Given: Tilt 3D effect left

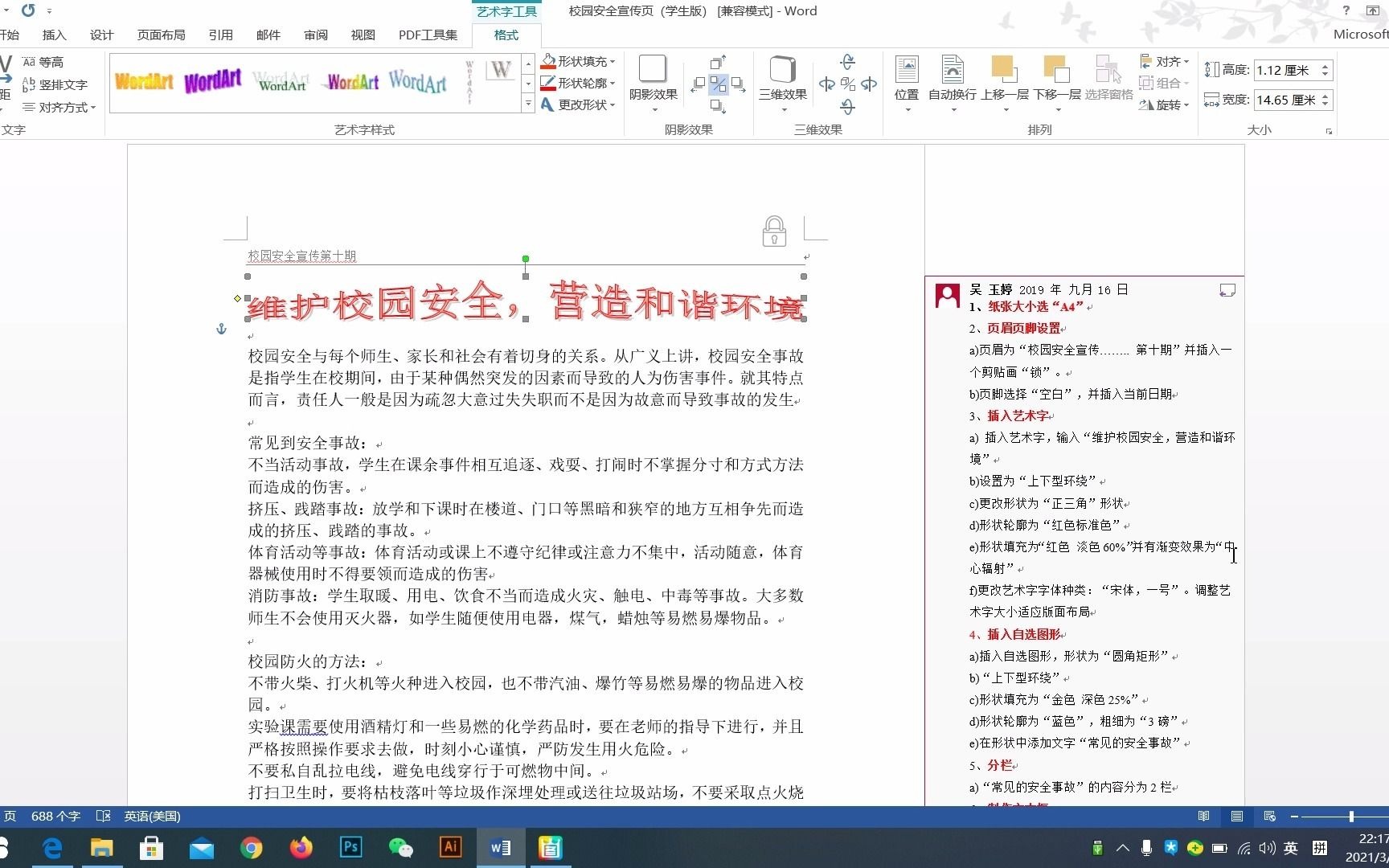Looking at the screenshot, I should [827, 84].
